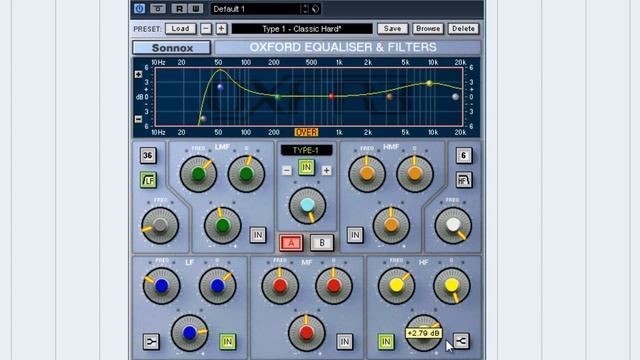Image resolution: width=640 pixels, height=360 pixels.
Task: Click the HMF Q orange knob
Action: 415,173
